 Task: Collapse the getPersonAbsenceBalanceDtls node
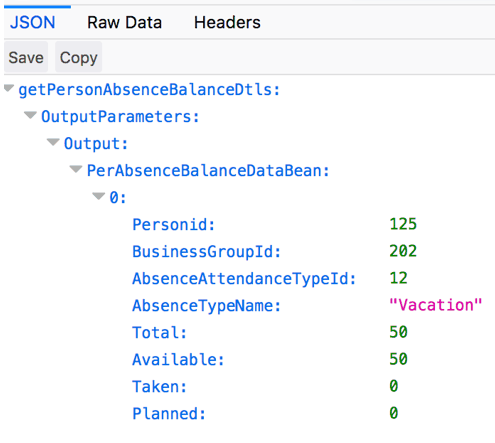tap(9, 89)
